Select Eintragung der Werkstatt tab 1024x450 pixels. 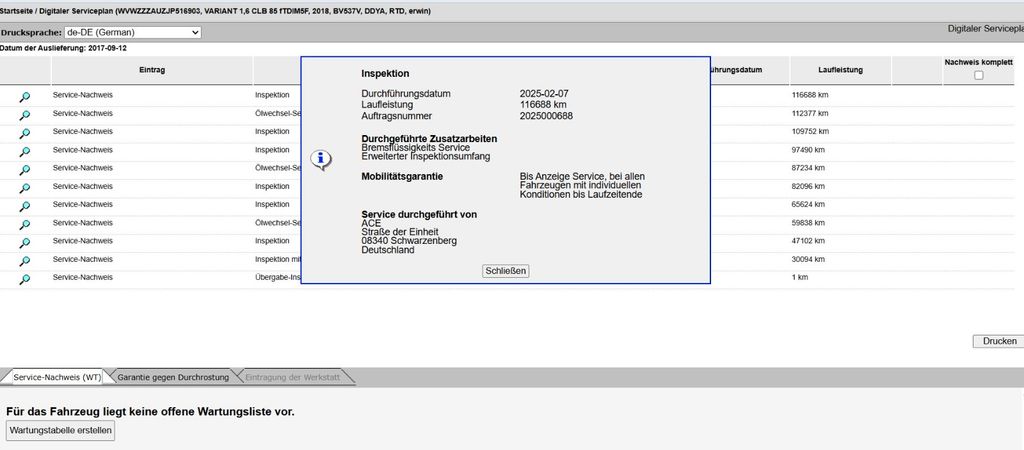pyautogui.click(x=294, y=377)
